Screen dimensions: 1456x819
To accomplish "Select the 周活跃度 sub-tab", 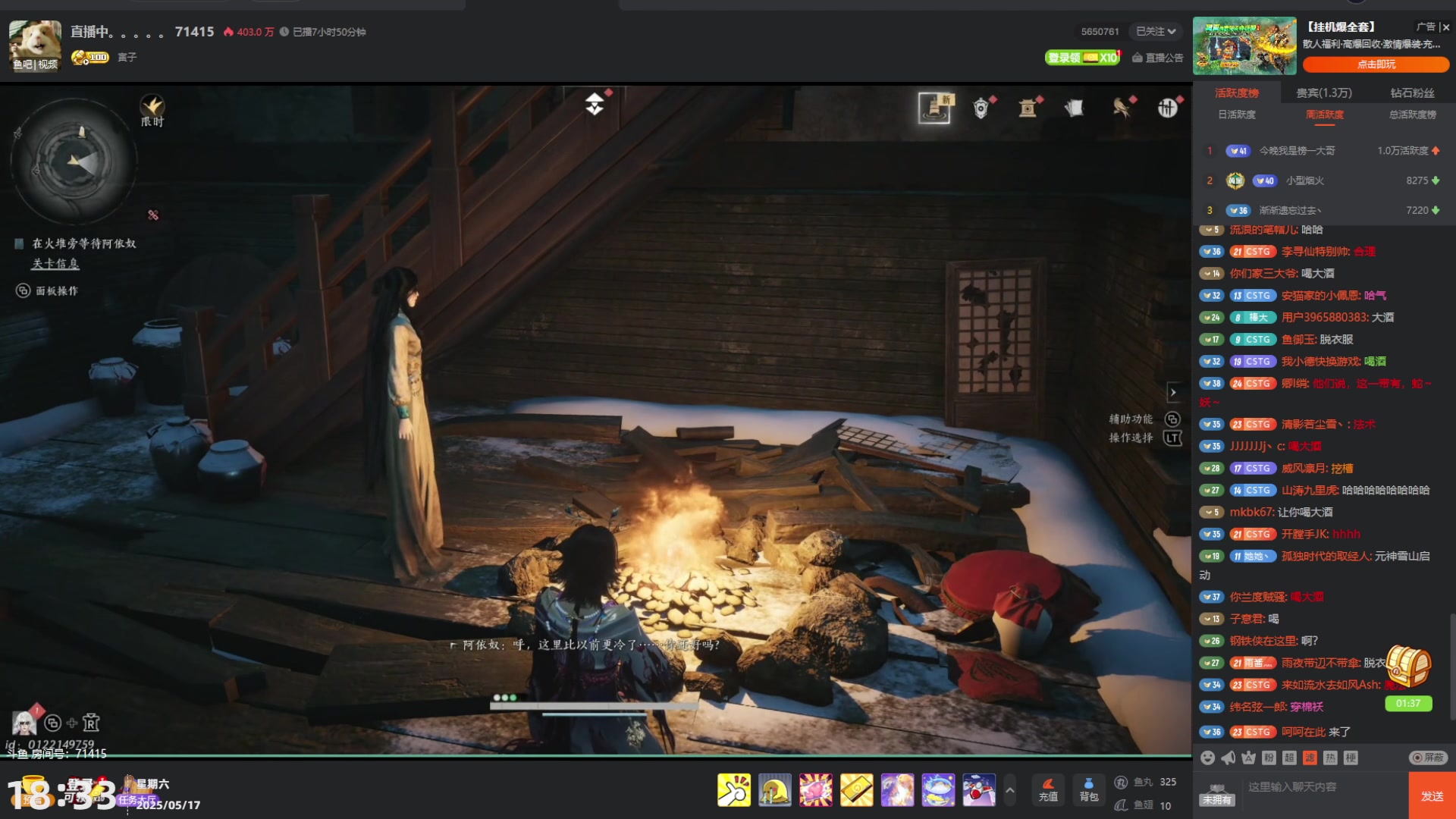I will click(1325, 115).
